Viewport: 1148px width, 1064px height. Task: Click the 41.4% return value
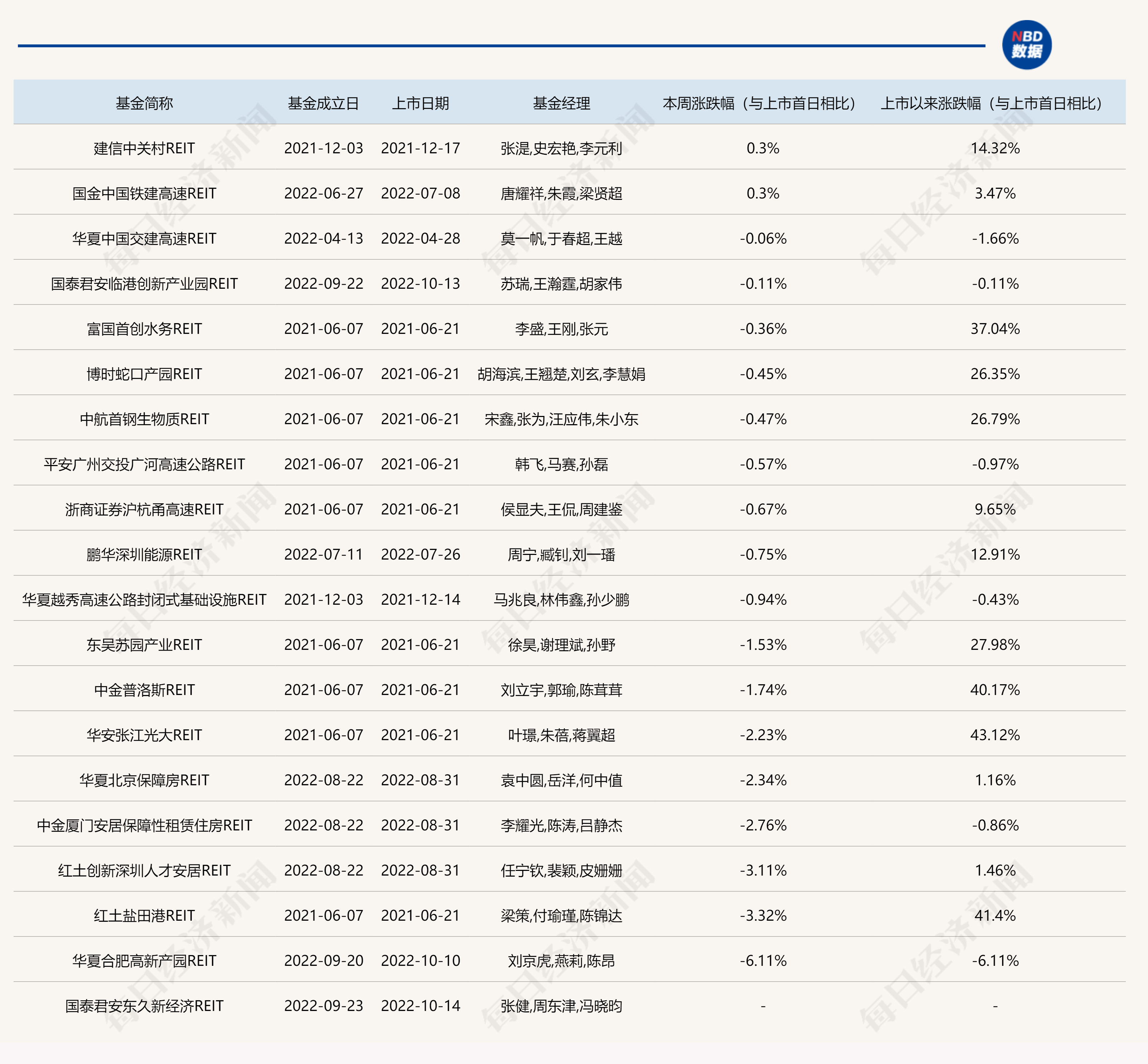point(995,915)
